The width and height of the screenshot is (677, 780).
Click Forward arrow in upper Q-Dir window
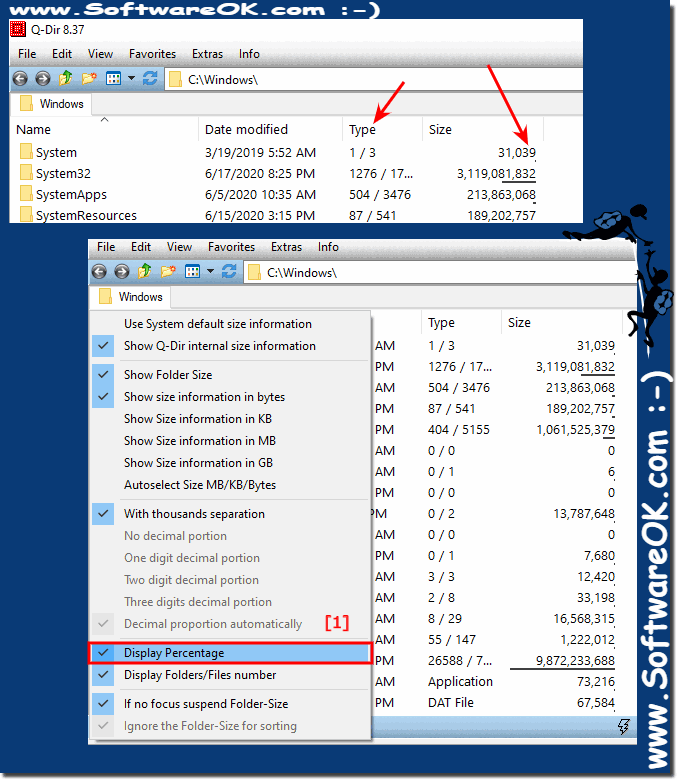point(43,79)
